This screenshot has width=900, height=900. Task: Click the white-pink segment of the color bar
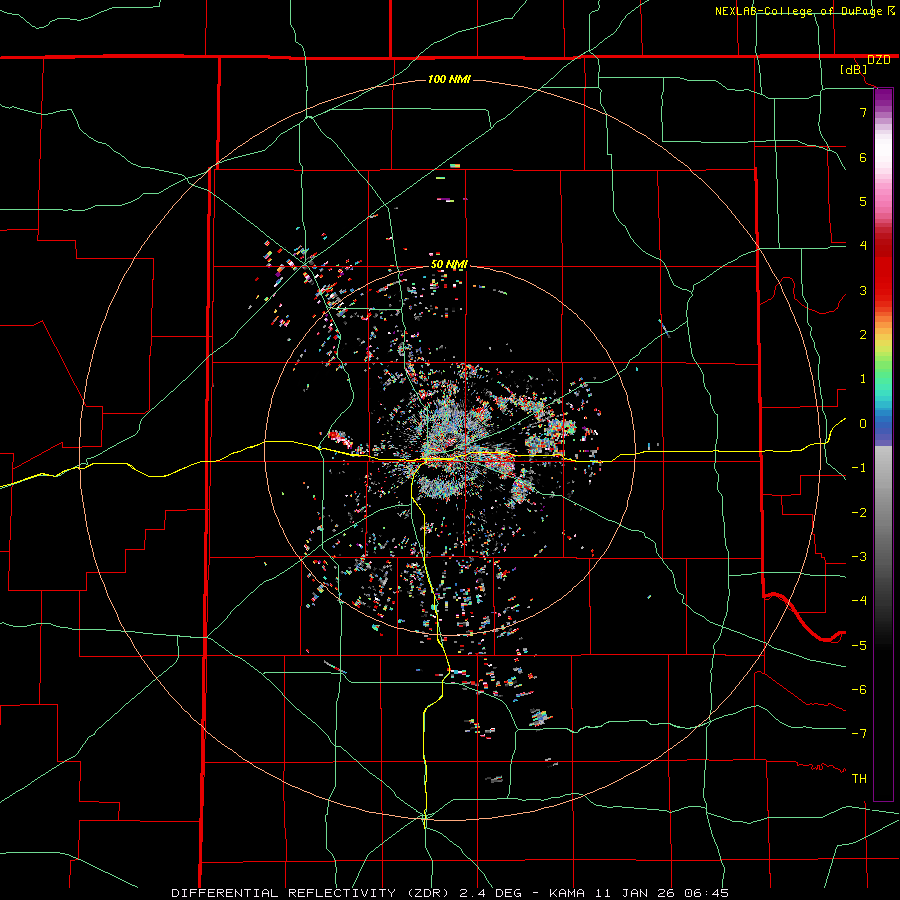tap(883, 164)
